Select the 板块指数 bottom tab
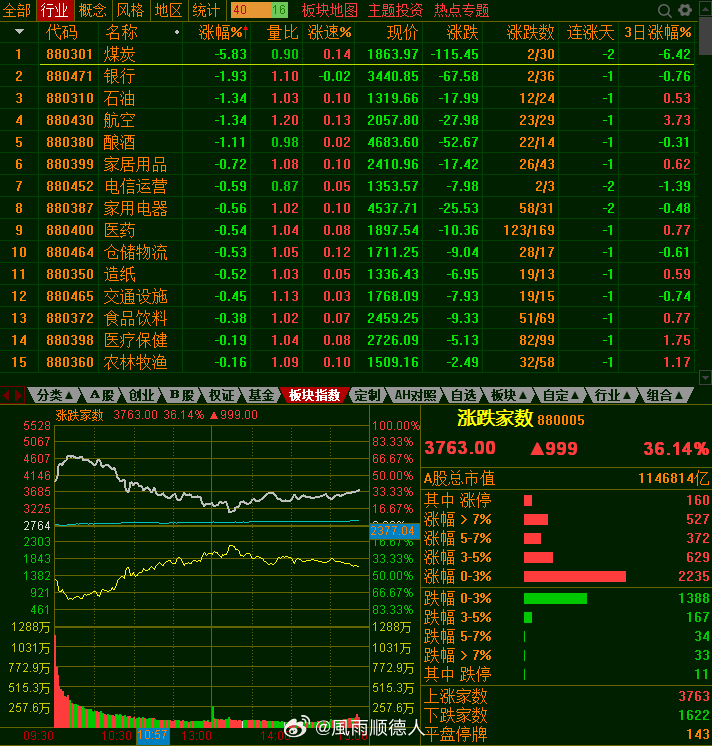712x746 pixels. [x=314, y=395]
